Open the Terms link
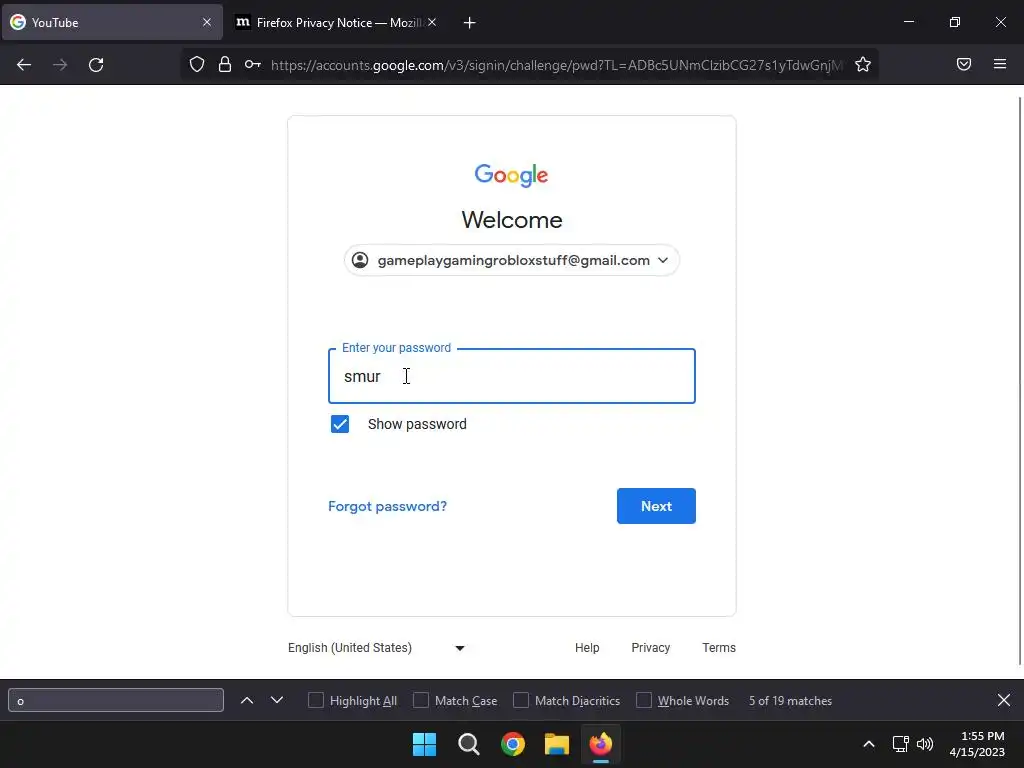1024x768 pixels. coord(719,648)
